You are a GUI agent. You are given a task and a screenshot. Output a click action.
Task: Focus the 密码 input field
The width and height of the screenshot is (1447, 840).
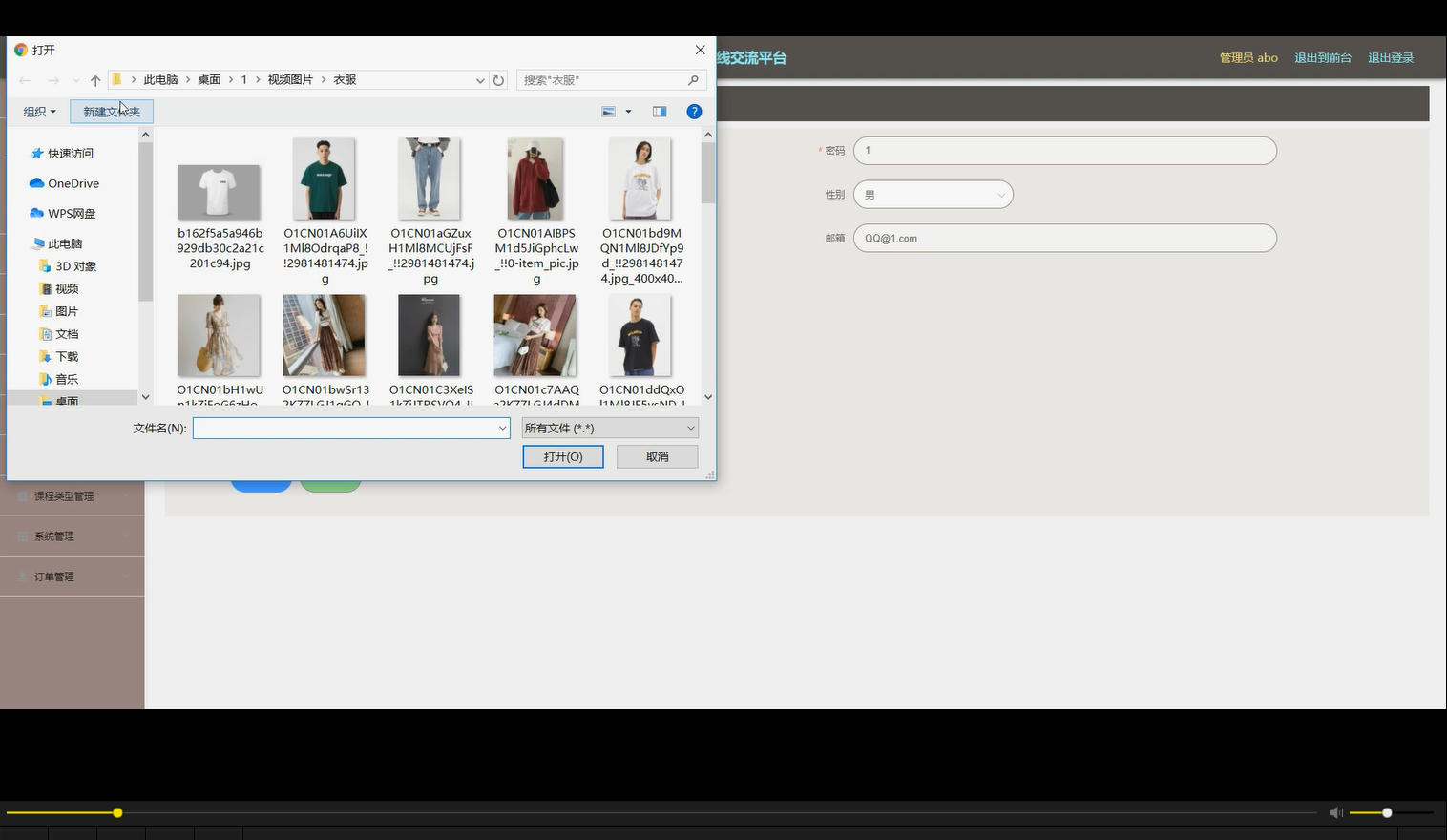pos(1065,151)
